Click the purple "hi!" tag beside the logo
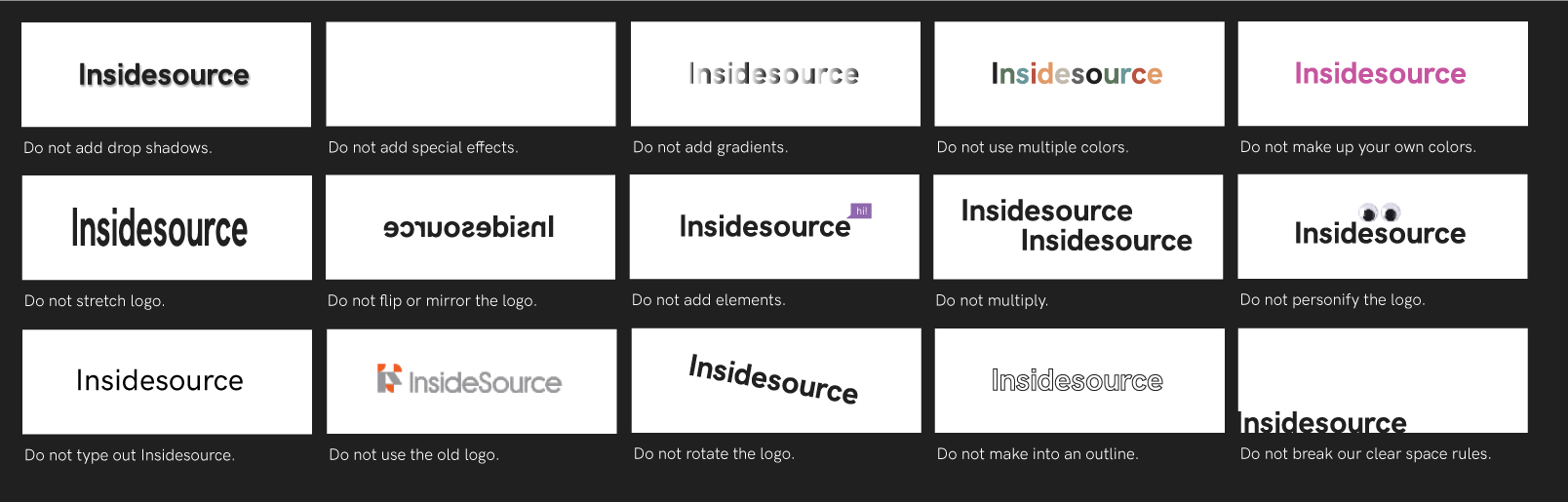1568x502 pixels. coord(861,211)
